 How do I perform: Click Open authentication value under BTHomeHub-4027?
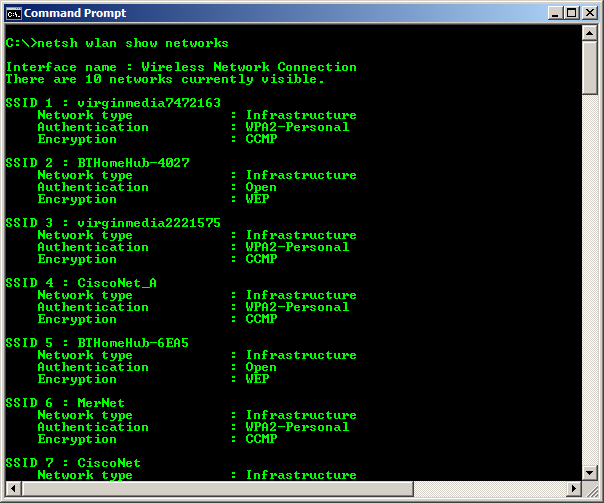(x=261, y=187)
